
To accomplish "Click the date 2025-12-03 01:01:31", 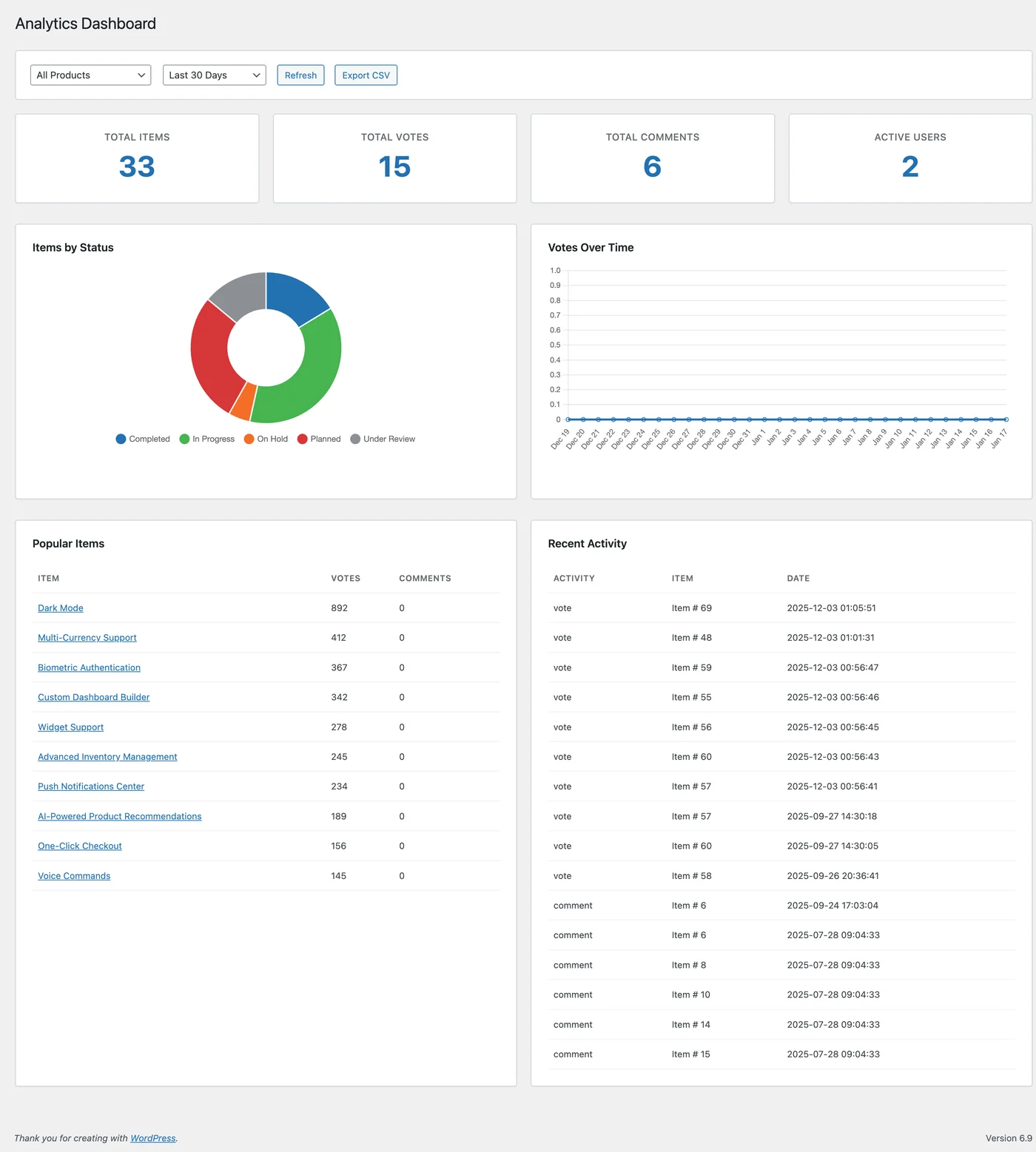I will [x=831, y=638].
